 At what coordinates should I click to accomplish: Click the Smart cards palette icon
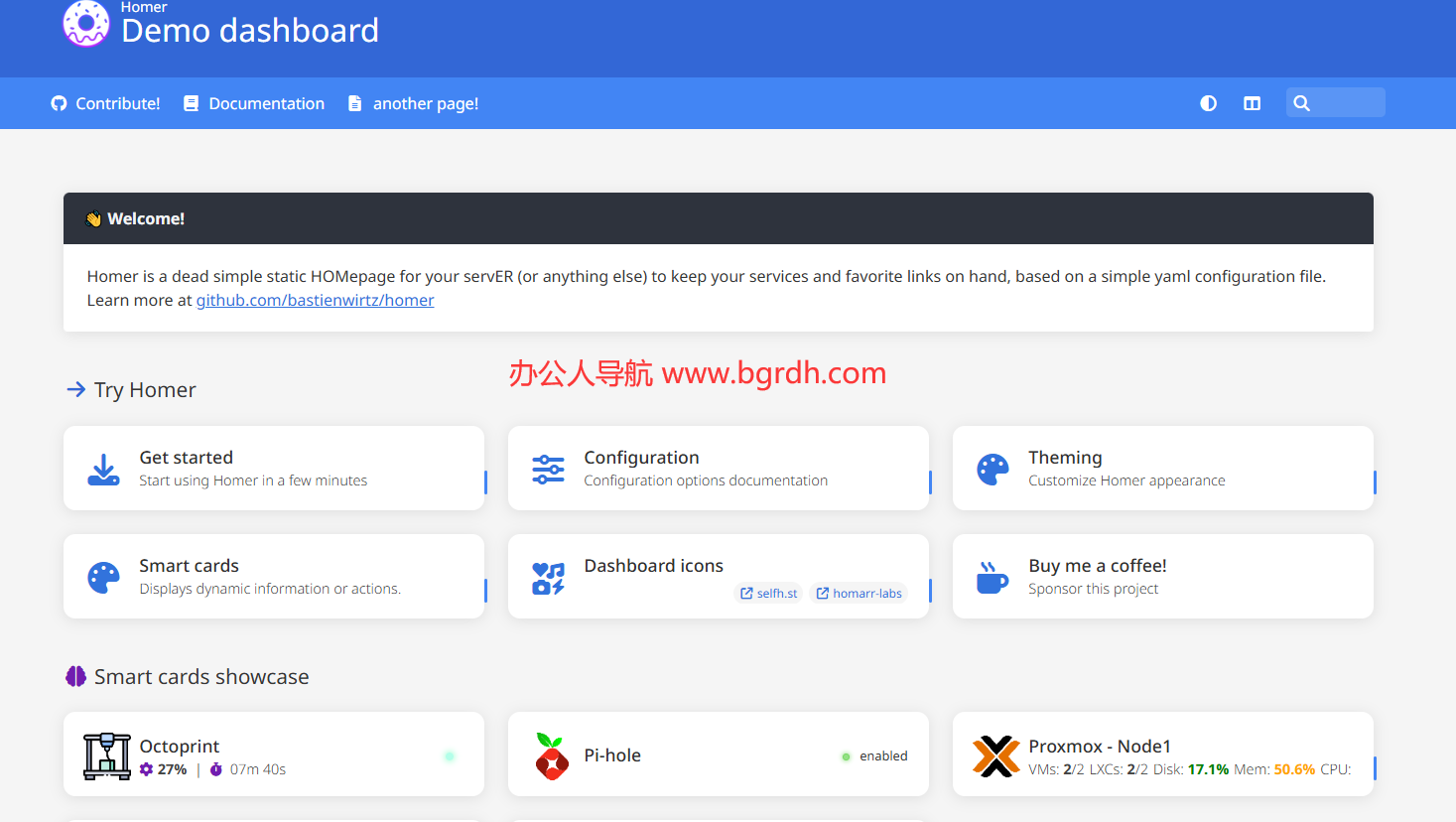[103, 577]
